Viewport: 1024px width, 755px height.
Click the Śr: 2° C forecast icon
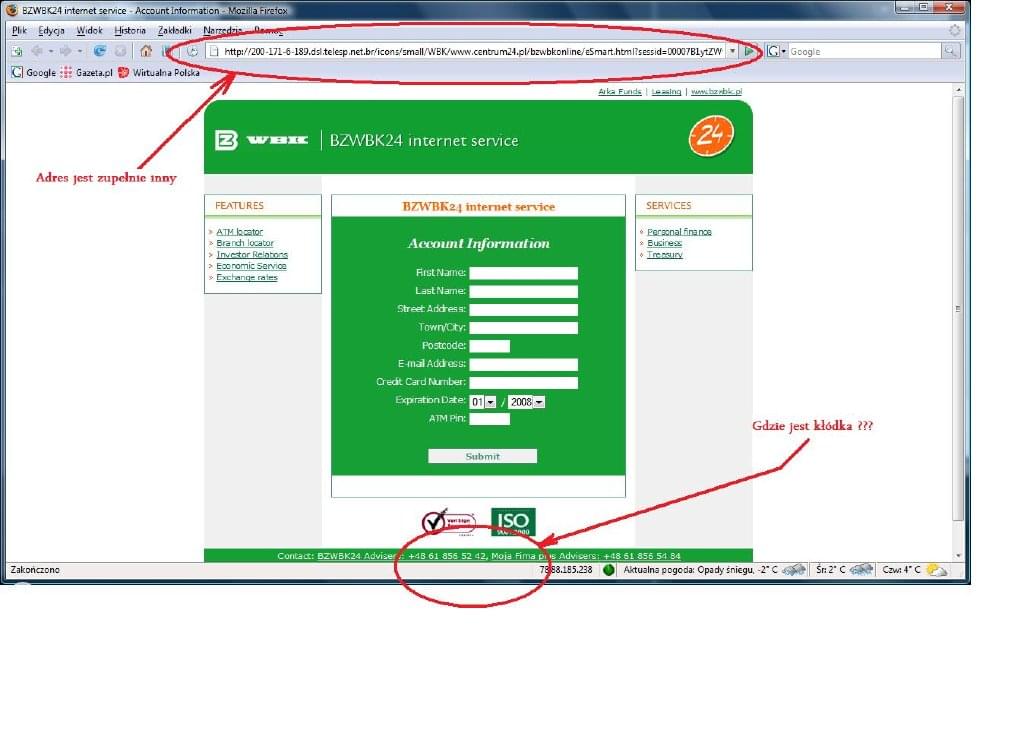861,570
